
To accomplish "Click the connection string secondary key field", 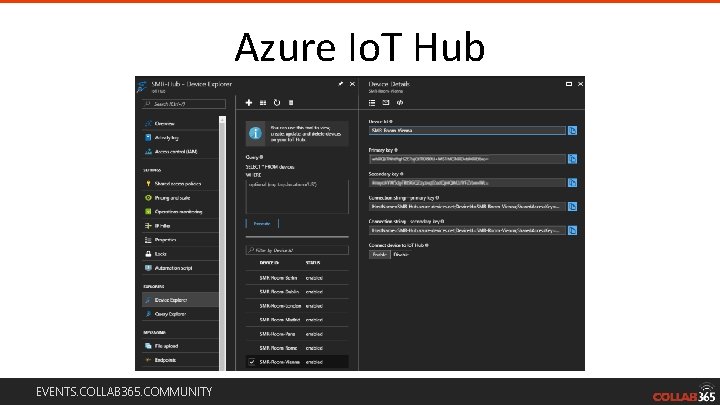I will [467, 231].
